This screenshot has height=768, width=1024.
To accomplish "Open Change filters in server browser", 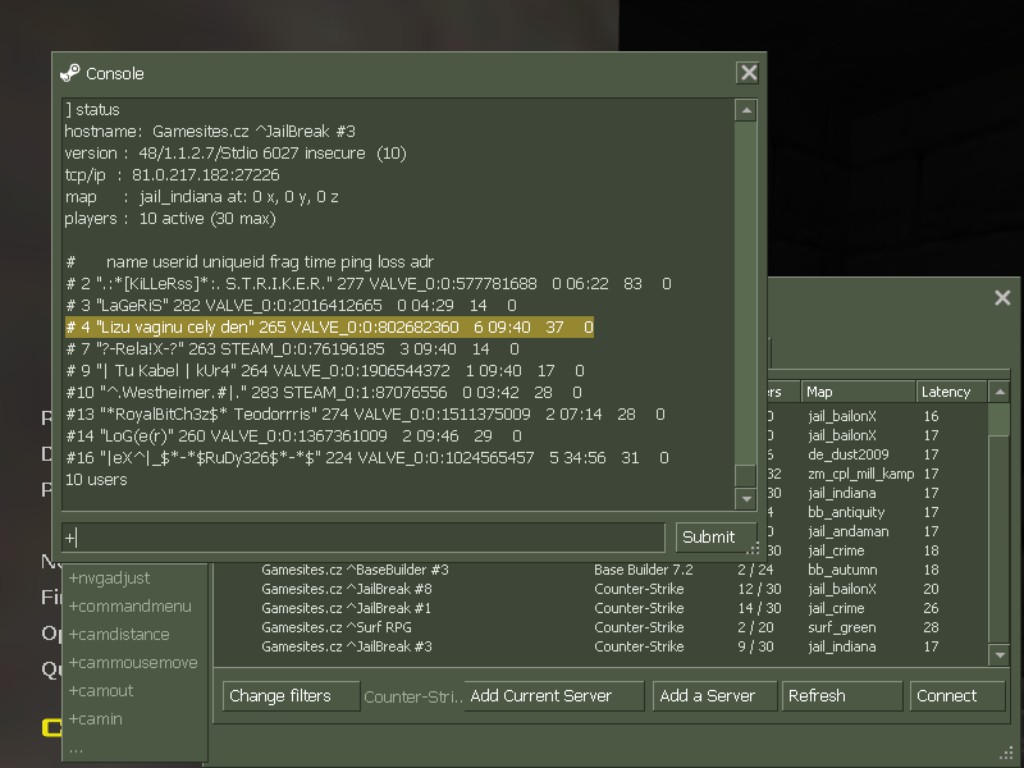I will click(x=291, y=696).
